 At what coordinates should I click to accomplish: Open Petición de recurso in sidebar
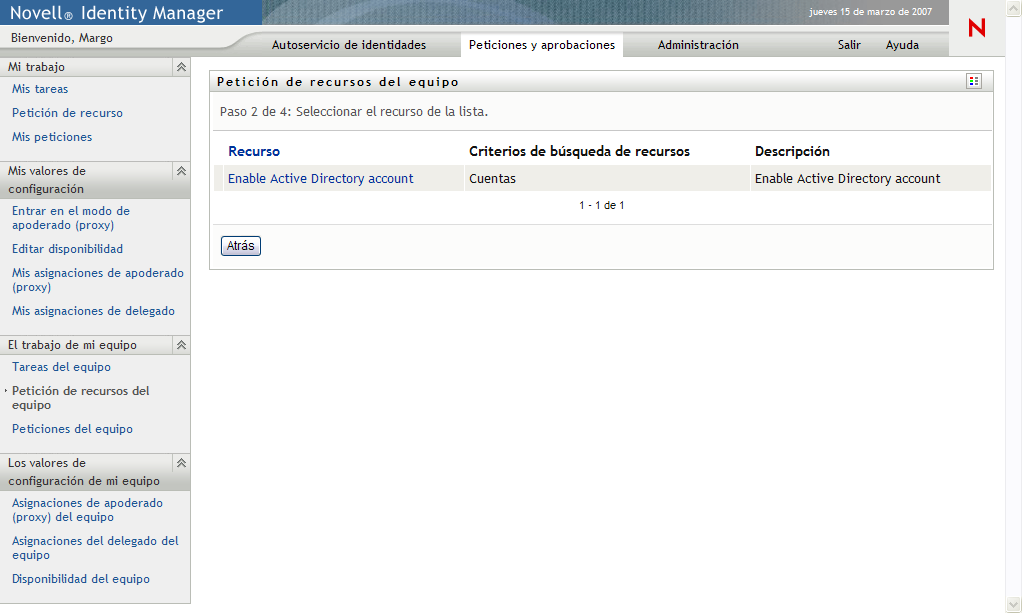[67, 113]
